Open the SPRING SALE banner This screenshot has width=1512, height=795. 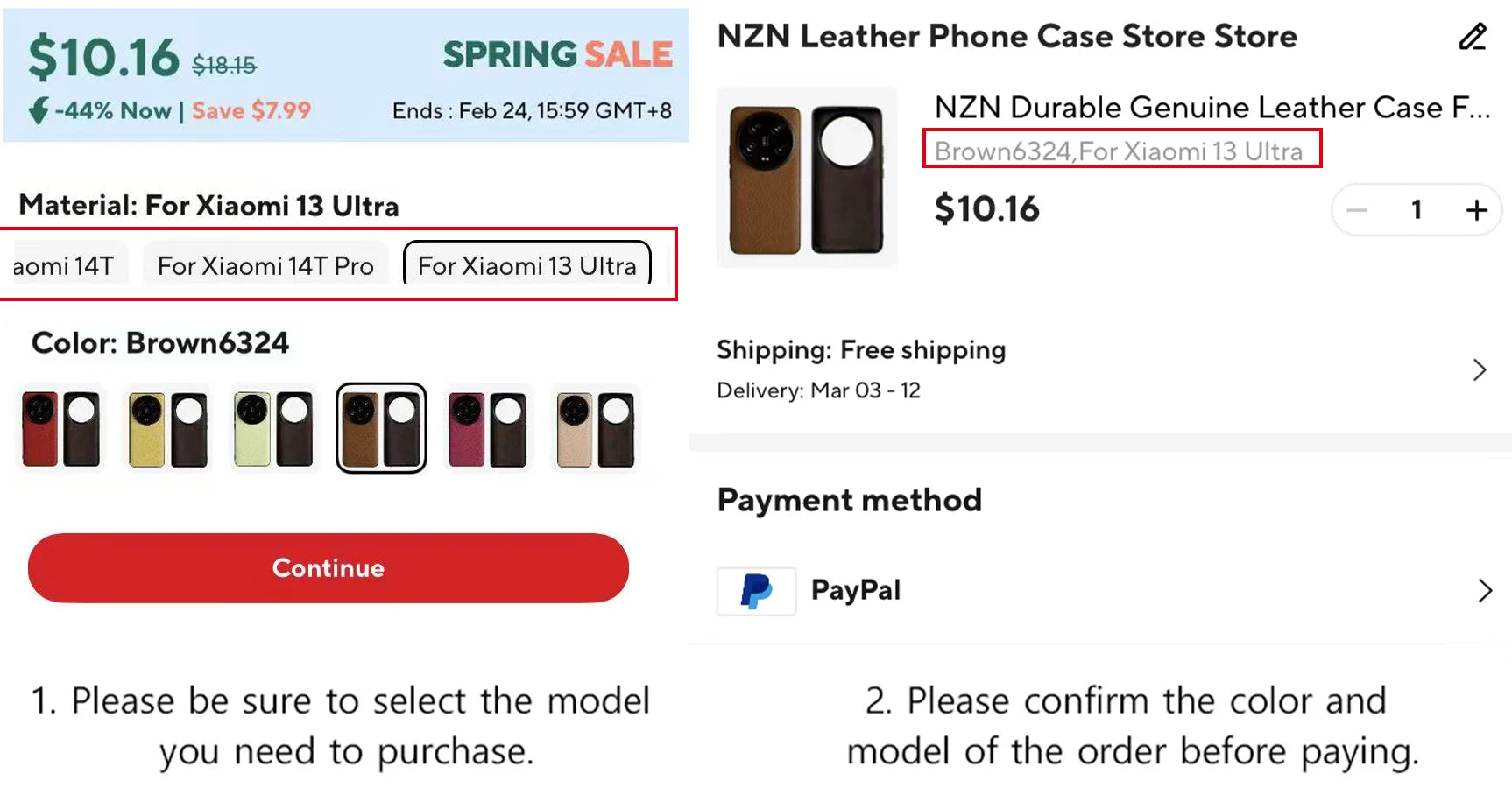(x=558, y=54)
